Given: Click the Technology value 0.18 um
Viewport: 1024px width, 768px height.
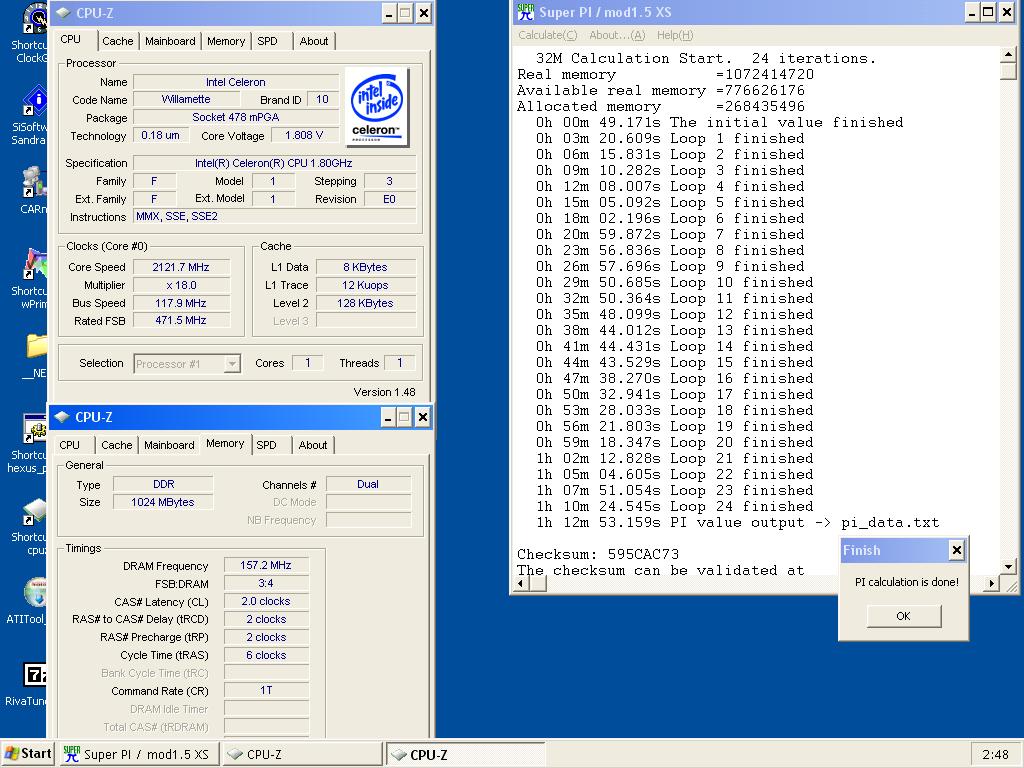Looking at the screenshot, I should 161,135.
